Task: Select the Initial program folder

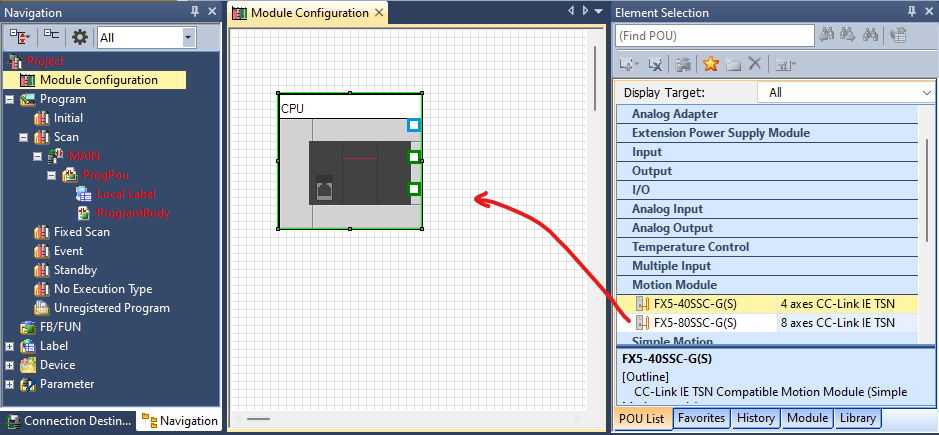Action: point(68,118)
